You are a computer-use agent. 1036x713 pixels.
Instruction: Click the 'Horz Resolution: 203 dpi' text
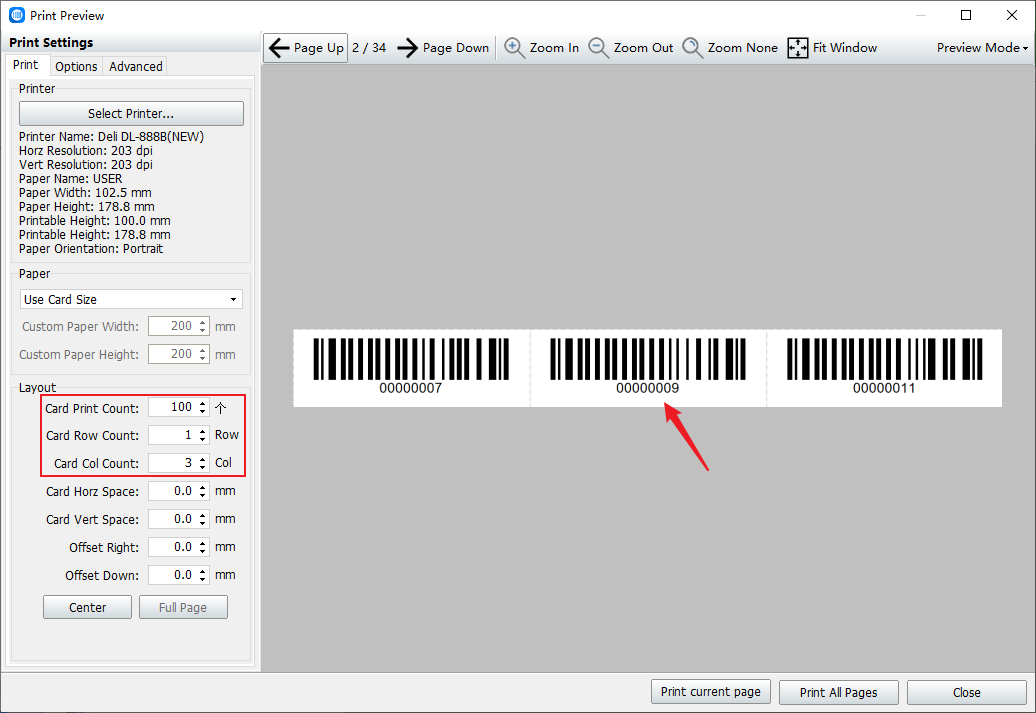tap(86, 151)
